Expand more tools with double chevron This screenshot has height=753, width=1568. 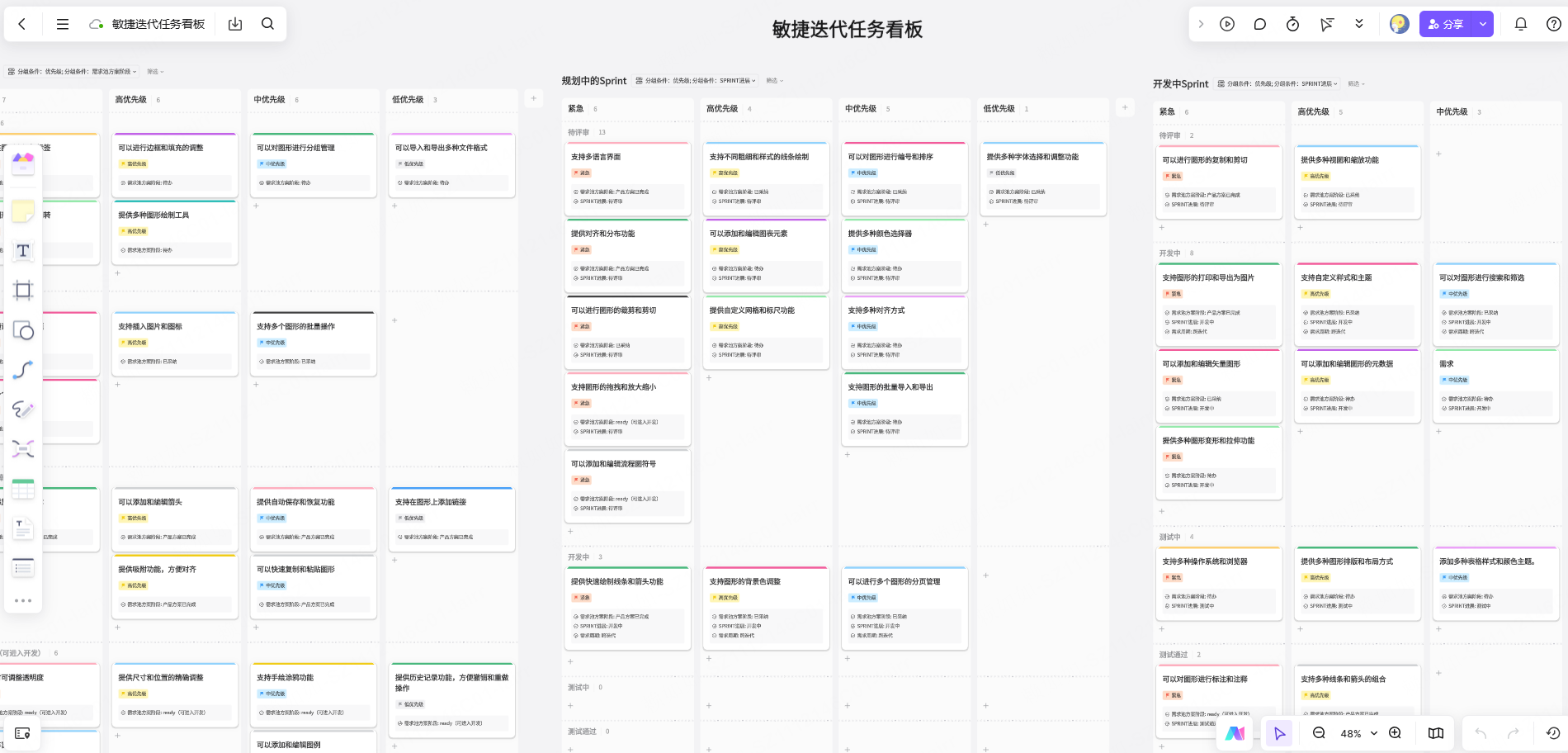(x=1359, y=24)
